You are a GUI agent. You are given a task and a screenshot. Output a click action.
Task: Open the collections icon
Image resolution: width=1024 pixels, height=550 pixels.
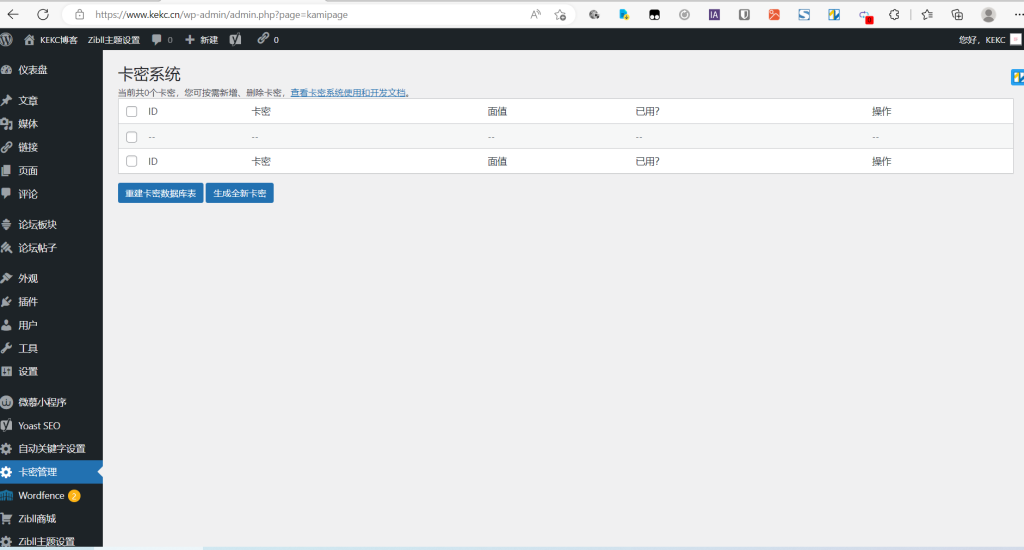957,14
